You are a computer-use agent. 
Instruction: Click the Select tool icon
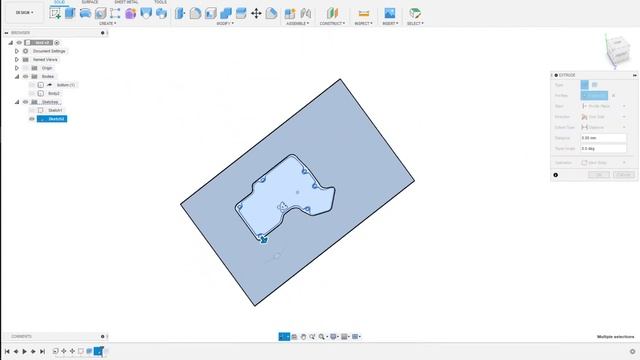[415, 13]
